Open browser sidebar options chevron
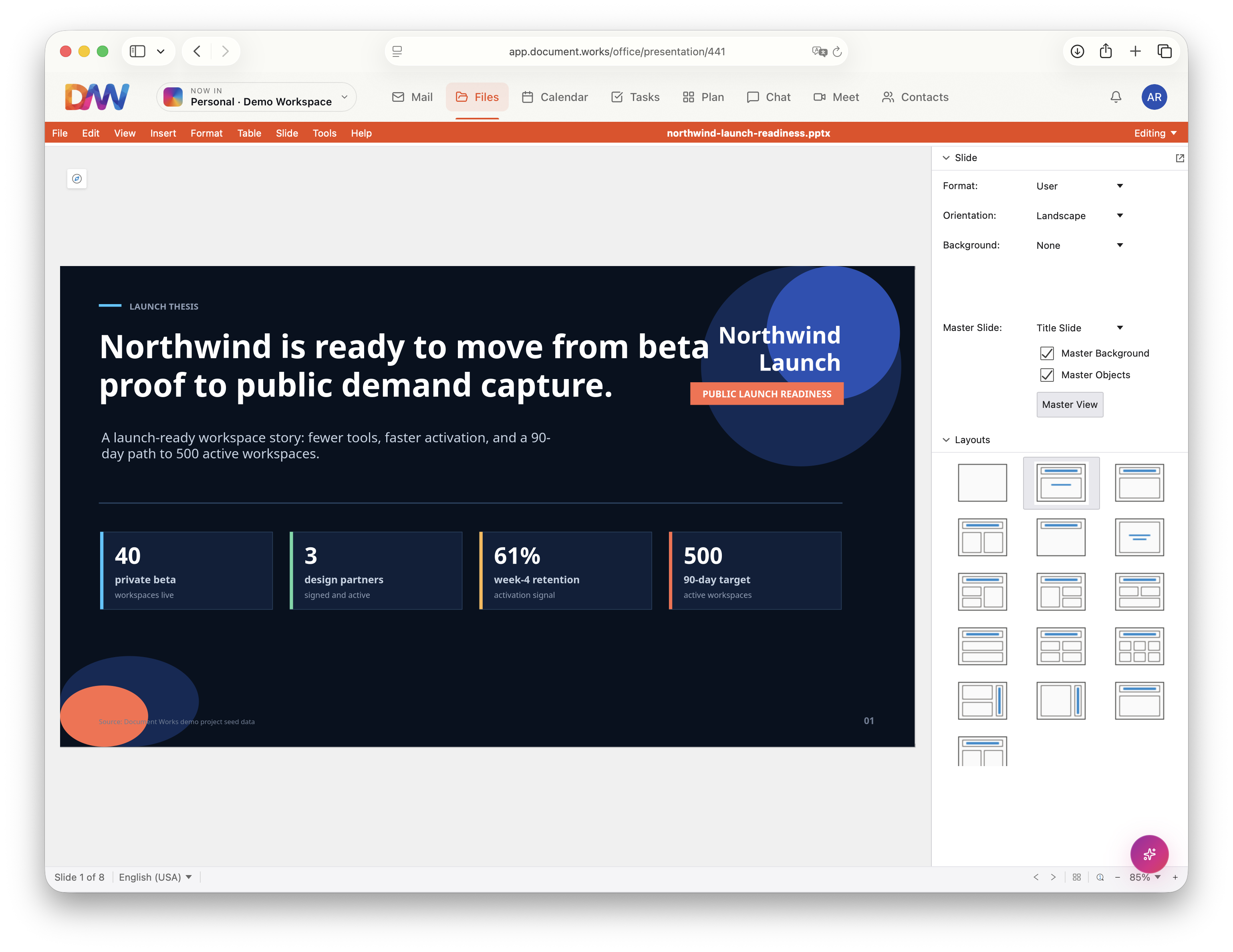The height and width of the screenshot is (952, 1233). tap(161, 51)
